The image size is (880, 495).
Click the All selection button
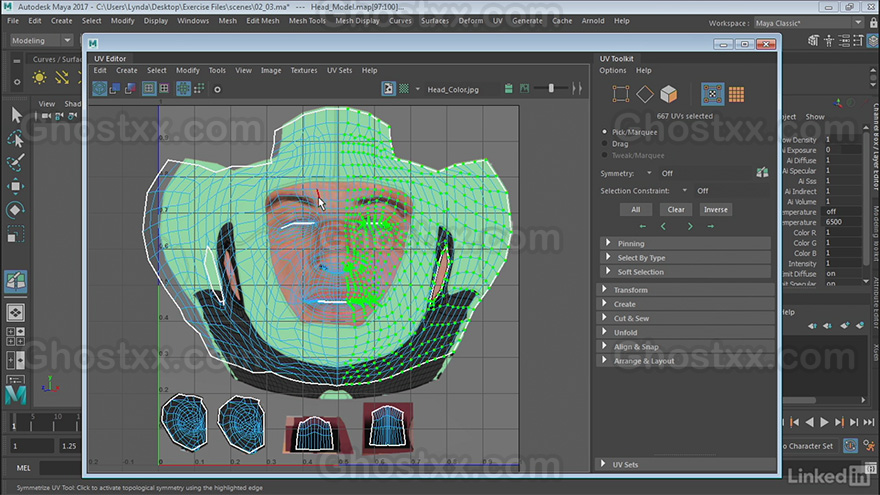pyautogui.click(x=635, y=209)
